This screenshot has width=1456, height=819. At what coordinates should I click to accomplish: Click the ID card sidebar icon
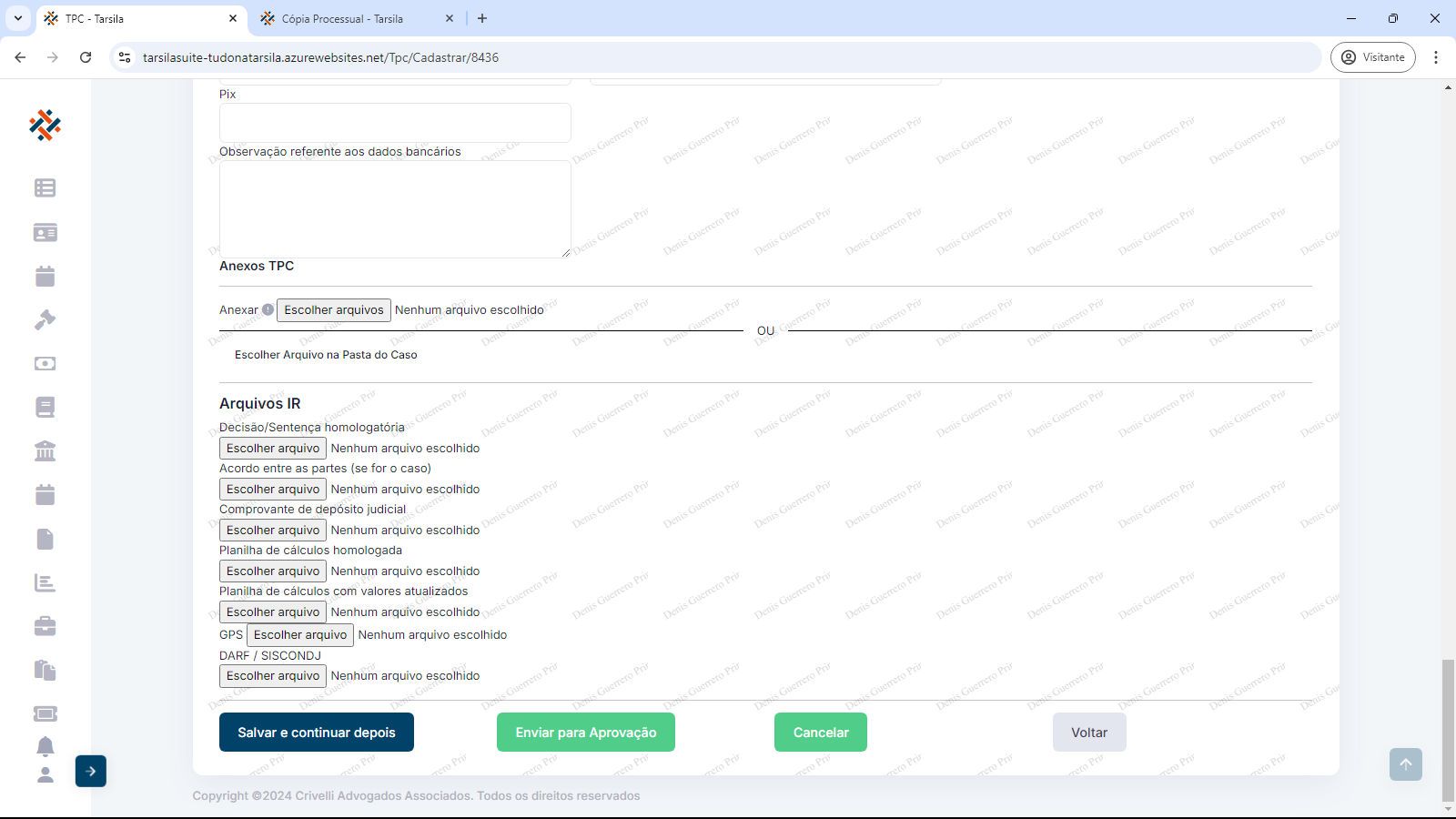(x=45, y=232)
